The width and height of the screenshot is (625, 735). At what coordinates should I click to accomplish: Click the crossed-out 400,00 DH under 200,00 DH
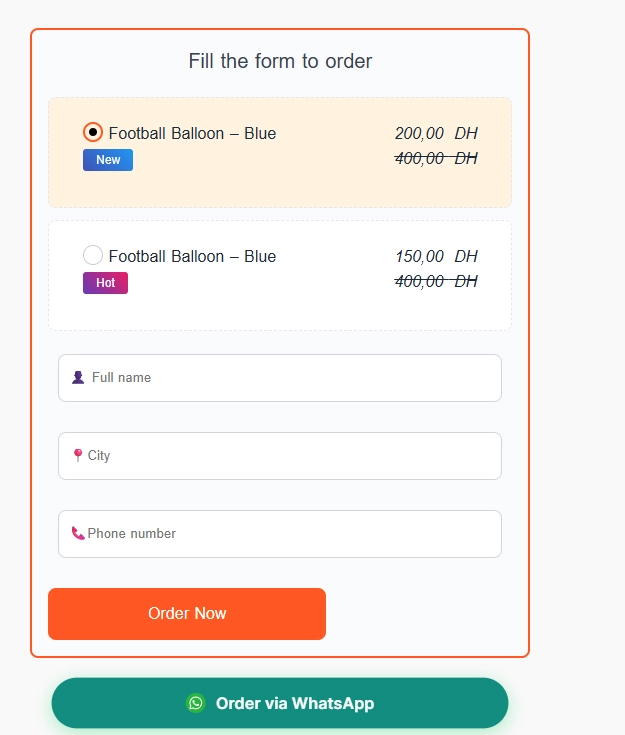(436, 158)
